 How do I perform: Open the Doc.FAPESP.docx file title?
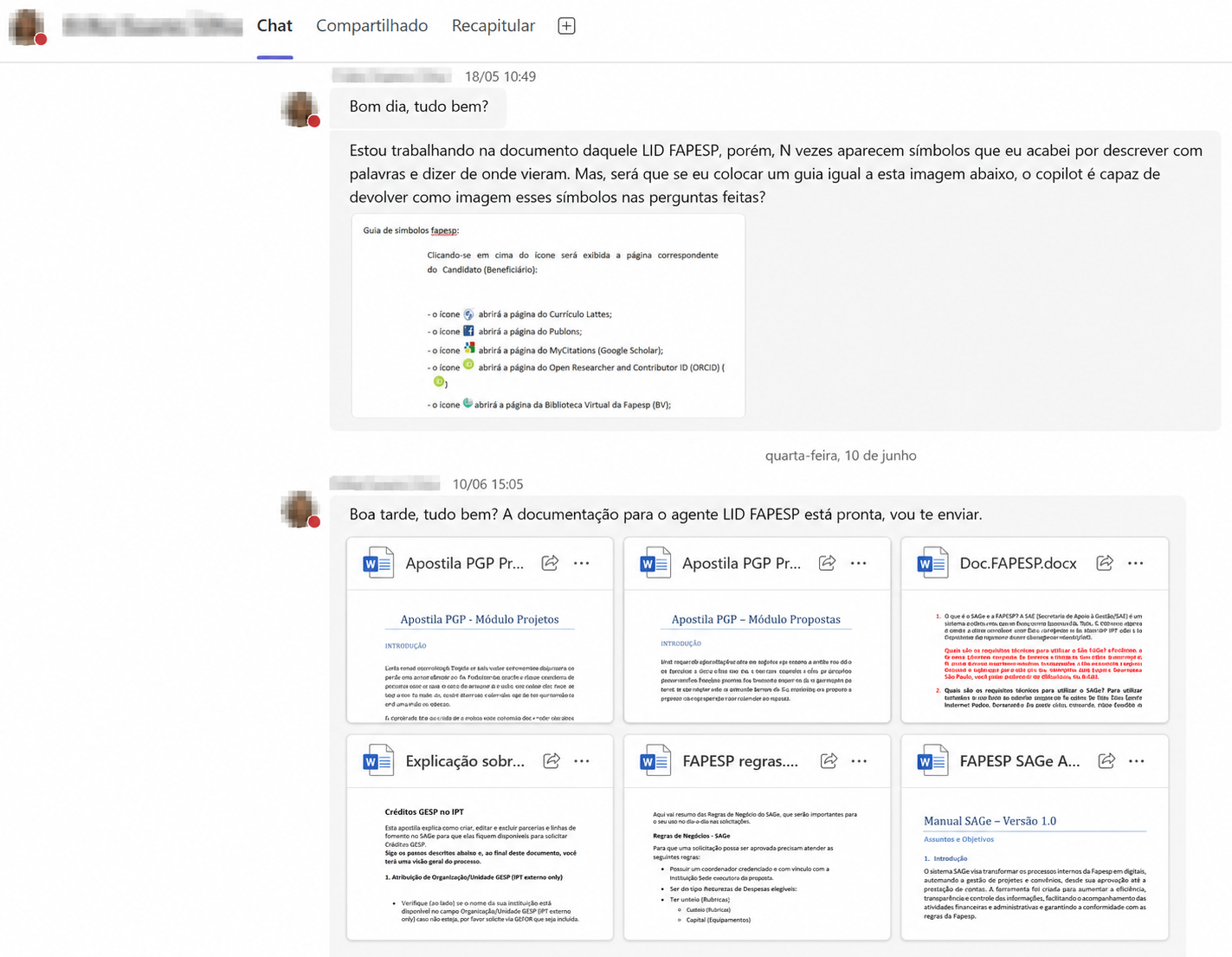[1018, 563]
